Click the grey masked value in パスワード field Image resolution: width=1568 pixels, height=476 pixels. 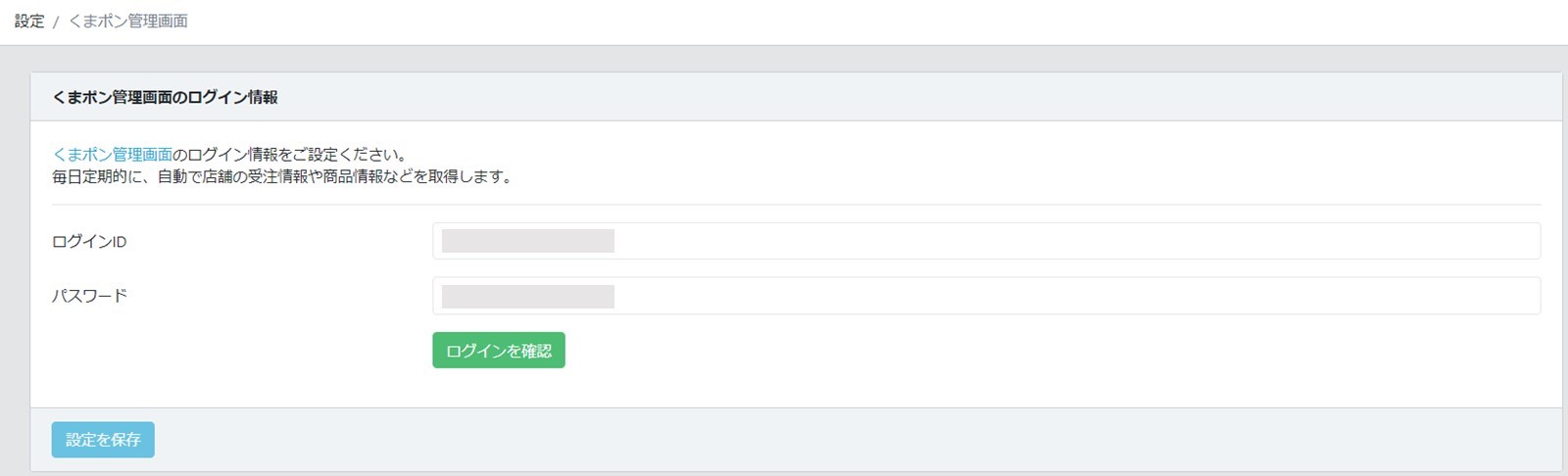click(528, 297)
